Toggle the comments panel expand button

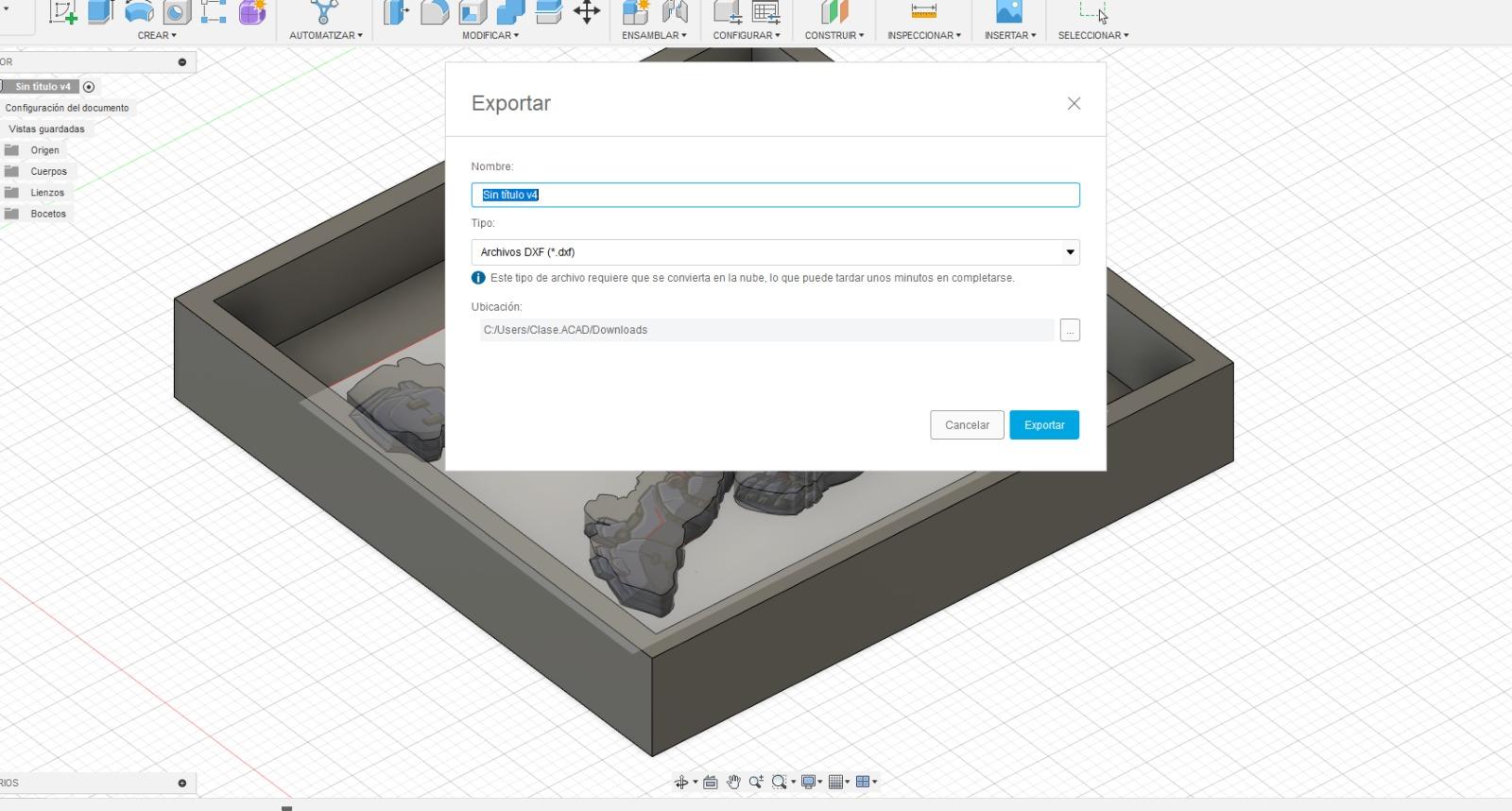tap(182, 784)
